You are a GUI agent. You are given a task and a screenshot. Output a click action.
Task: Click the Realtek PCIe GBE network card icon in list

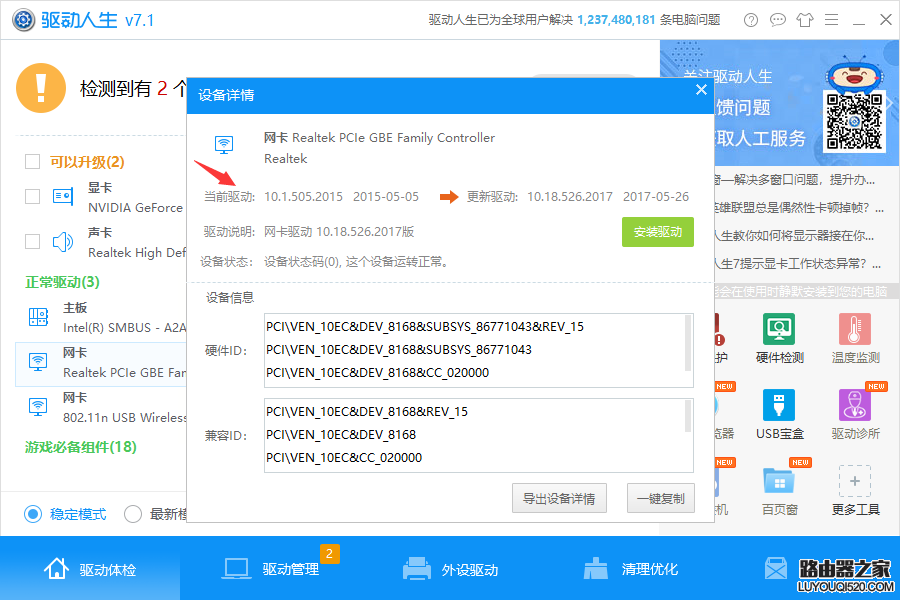(38, 362)
